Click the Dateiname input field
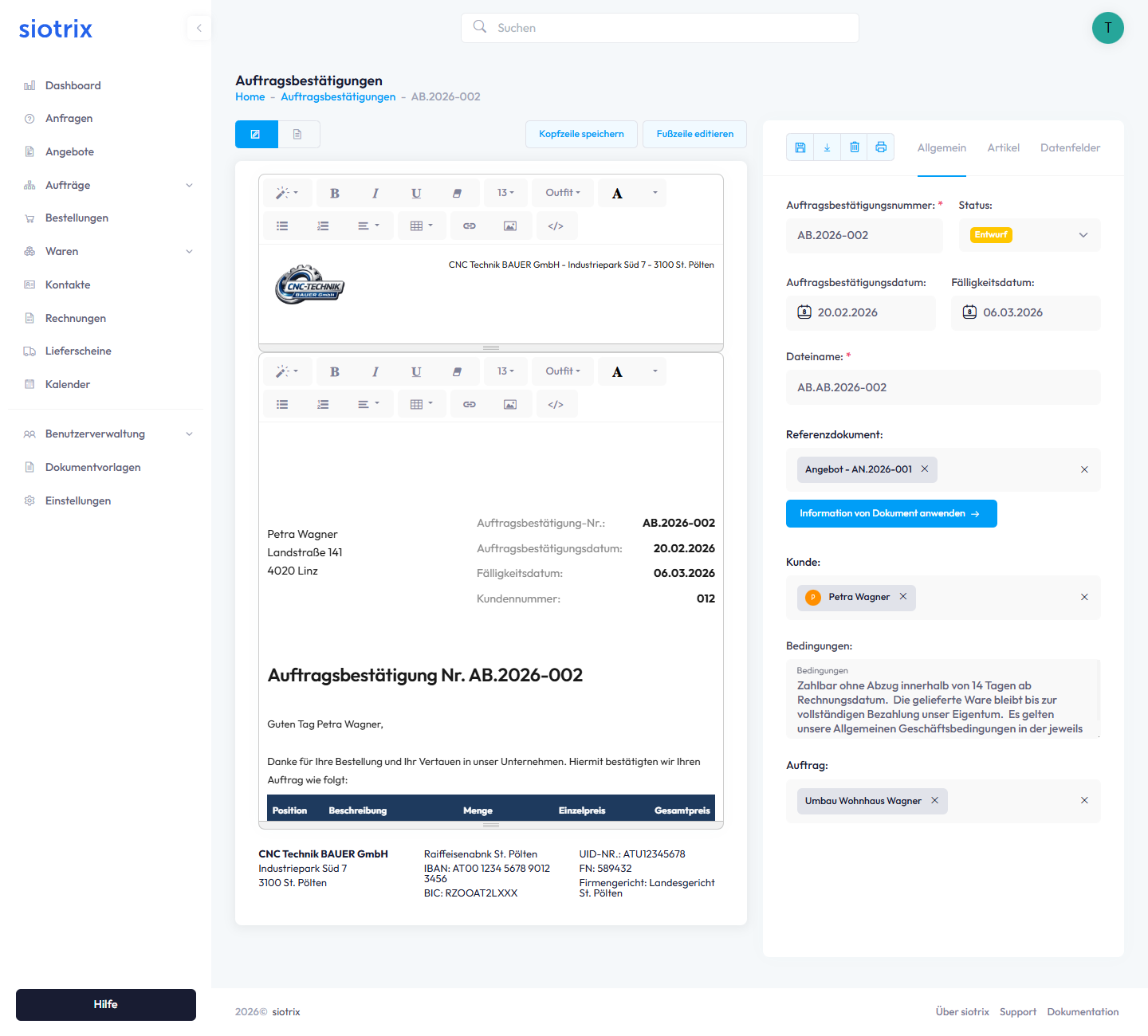 [943, 387]
